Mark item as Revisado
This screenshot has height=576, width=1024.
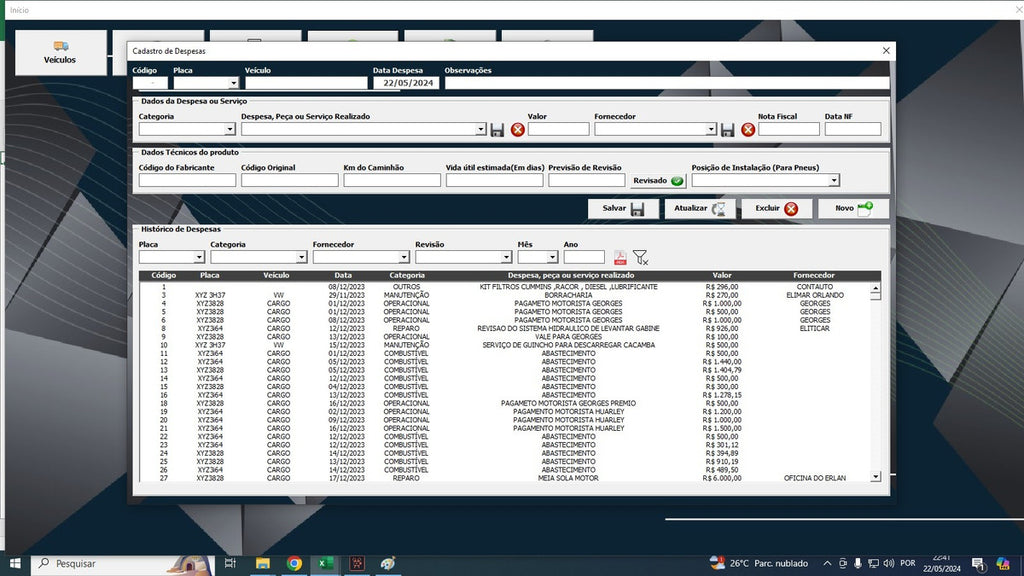[x=658, y=180]
